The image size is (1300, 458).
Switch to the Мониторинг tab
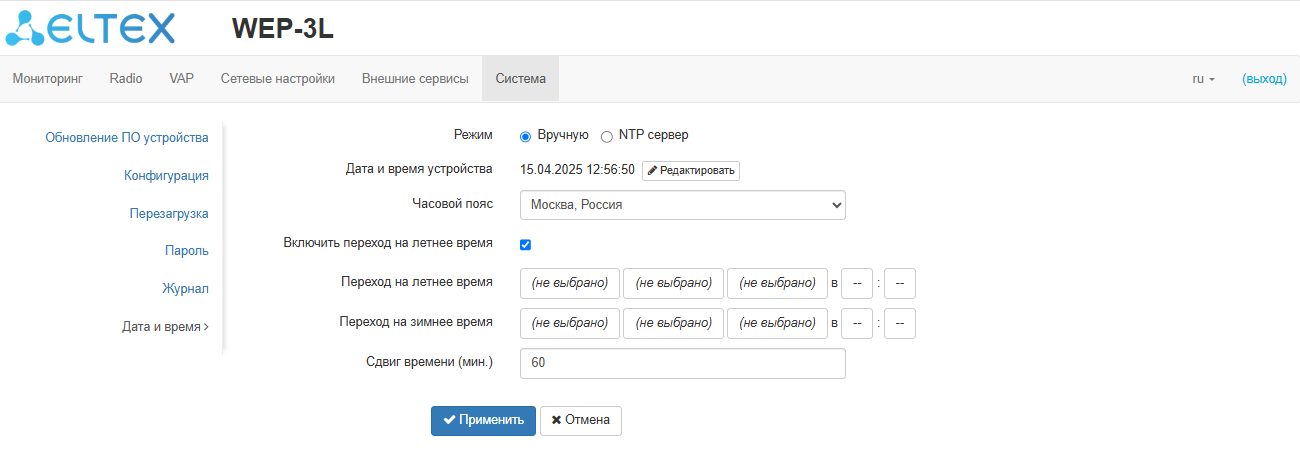(x=47, y=79)
